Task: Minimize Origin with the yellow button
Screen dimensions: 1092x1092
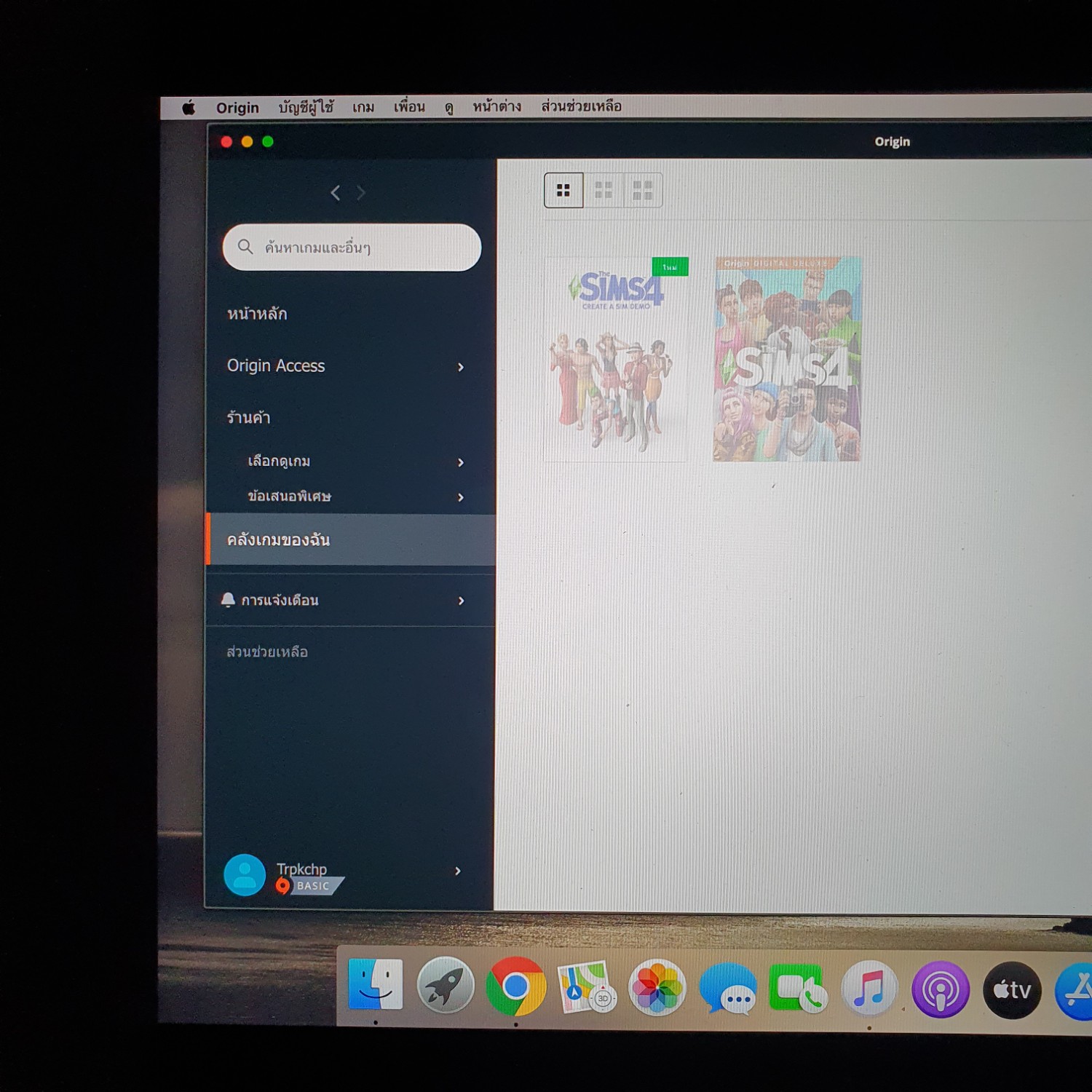Action: (x=248, y=142)
